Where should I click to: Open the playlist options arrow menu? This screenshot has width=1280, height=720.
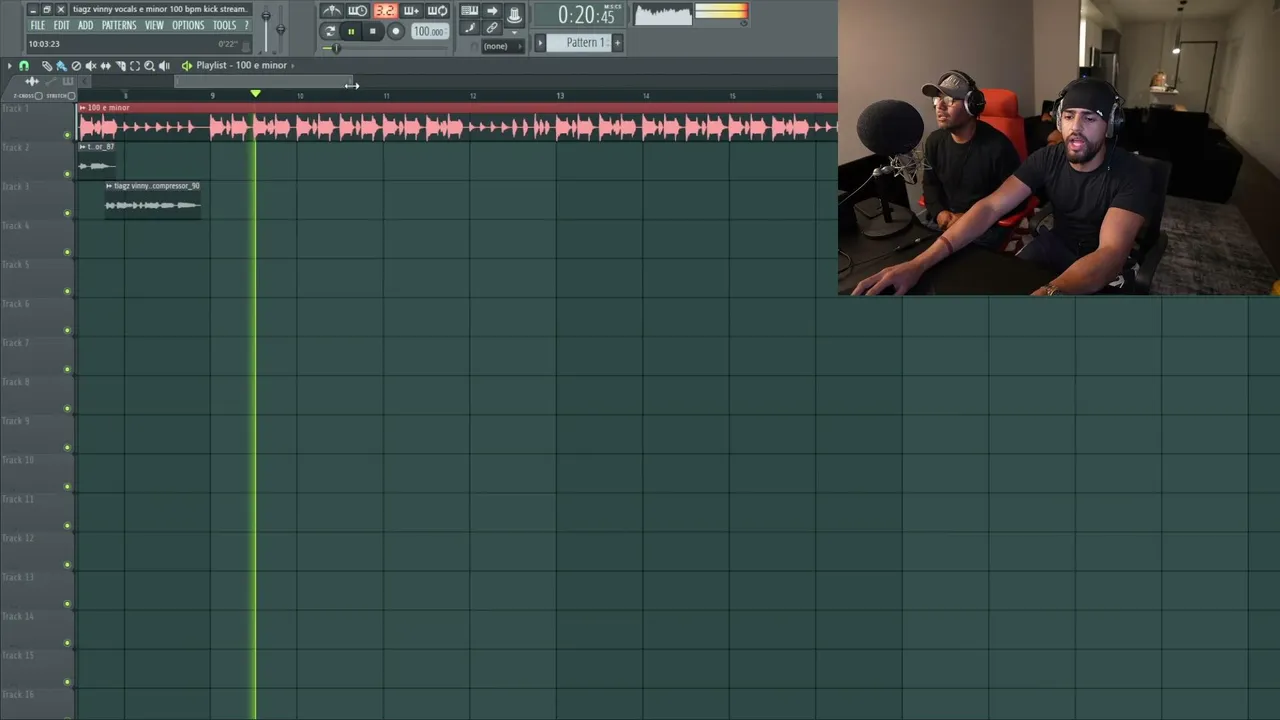click(9, 66)
